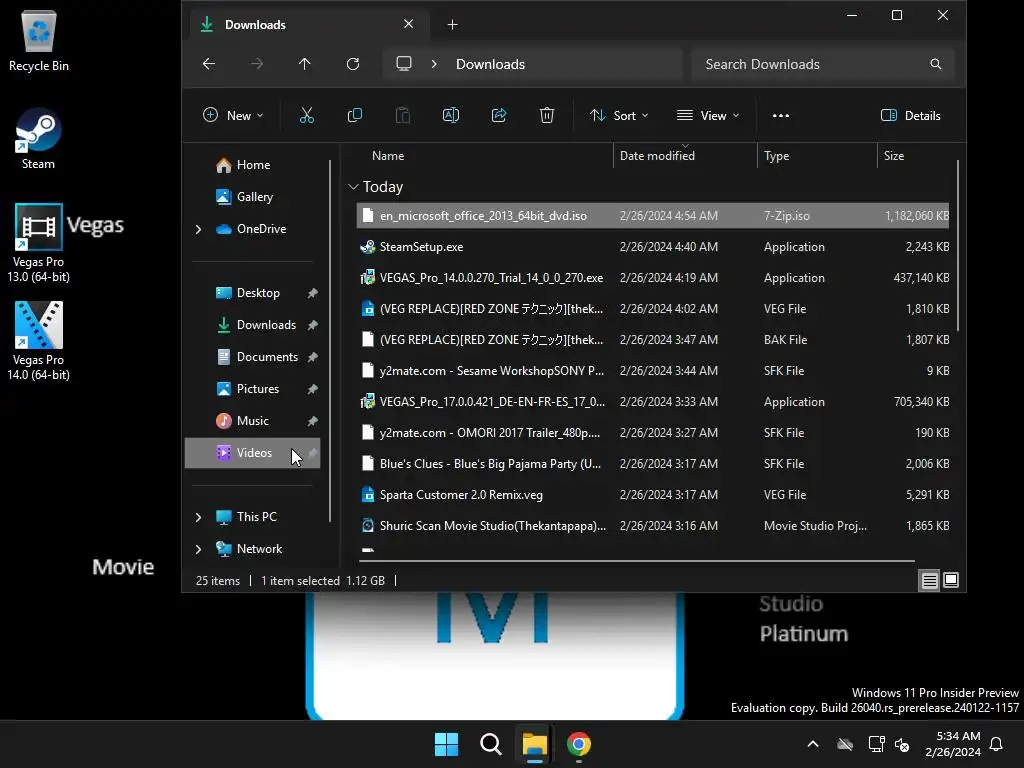Expand Network tree node

pos(199,549)
